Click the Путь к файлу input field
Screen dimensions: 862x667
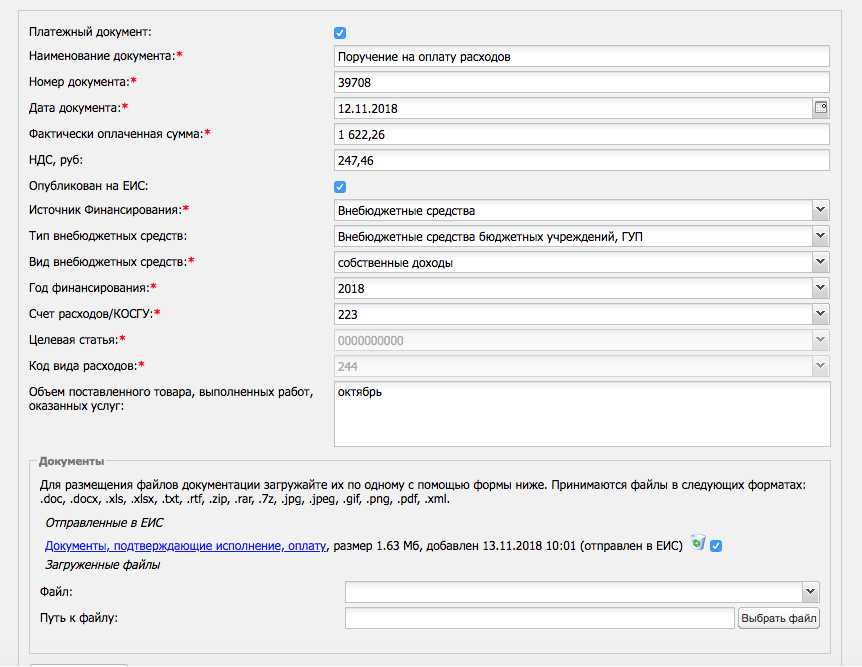tap(540, 618)
